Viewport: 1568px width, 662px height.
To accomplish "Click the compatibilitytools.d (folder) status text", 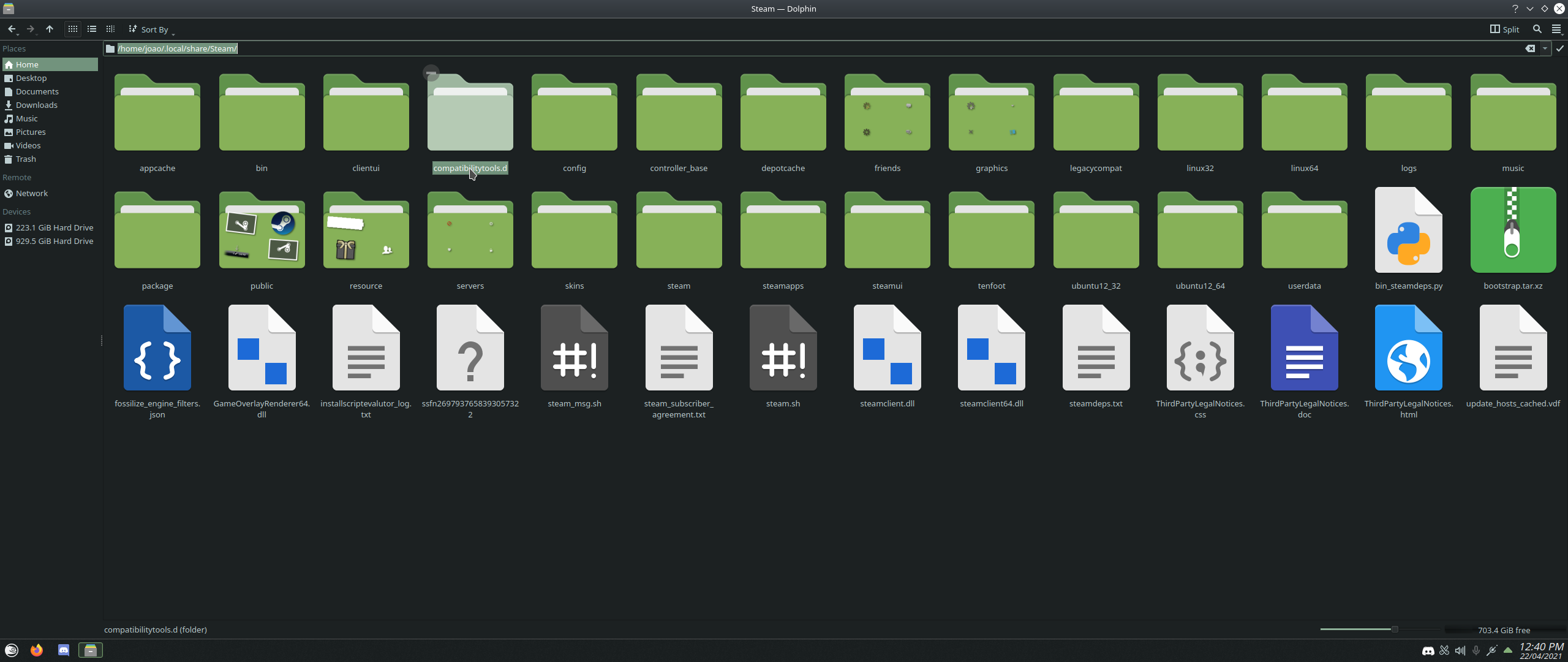I will coord(156,630).
